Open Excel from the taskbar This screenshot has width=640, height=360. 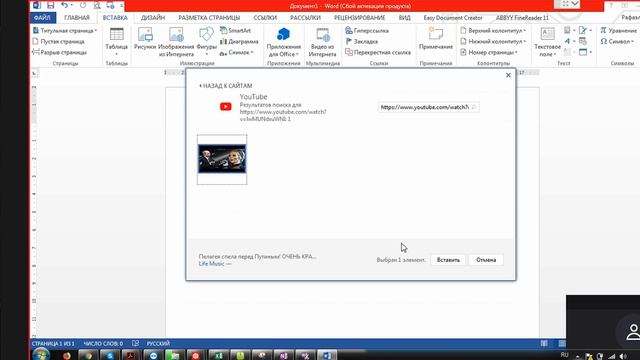(218, 356)
